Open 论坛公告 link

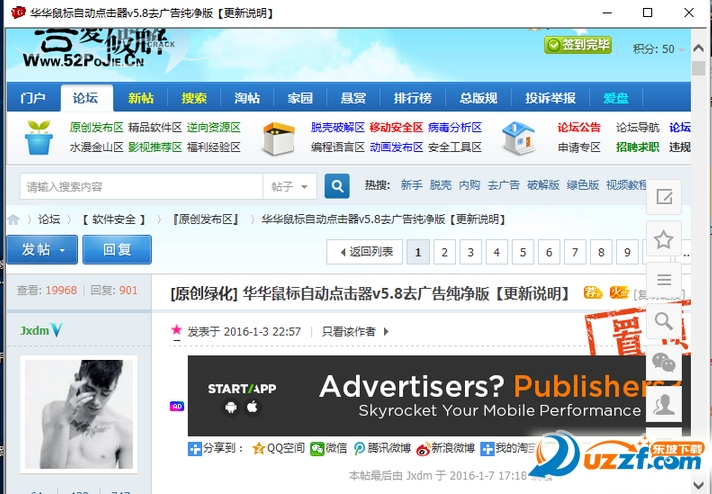[579, 128]
